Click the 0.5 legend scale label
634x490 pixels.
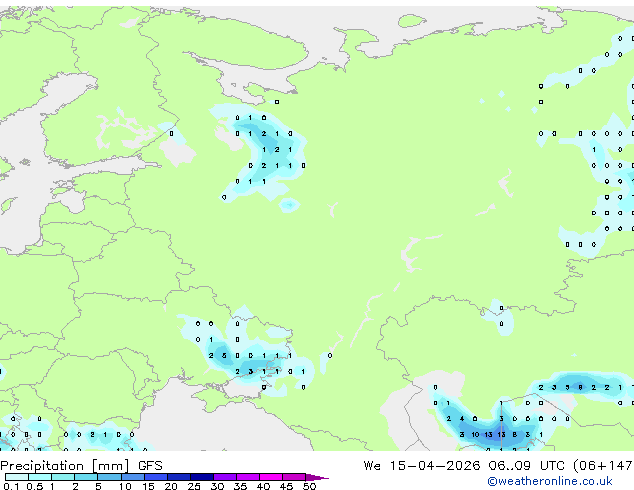(x=34, y=486)
